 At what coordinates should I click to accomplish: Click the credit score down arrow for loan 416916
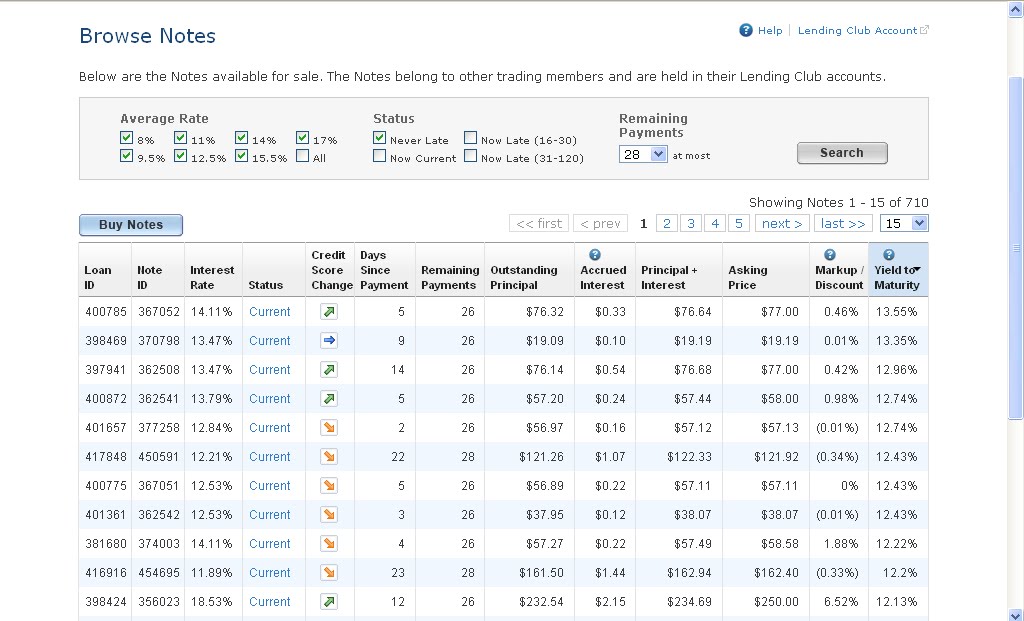(x=329, y=573)
